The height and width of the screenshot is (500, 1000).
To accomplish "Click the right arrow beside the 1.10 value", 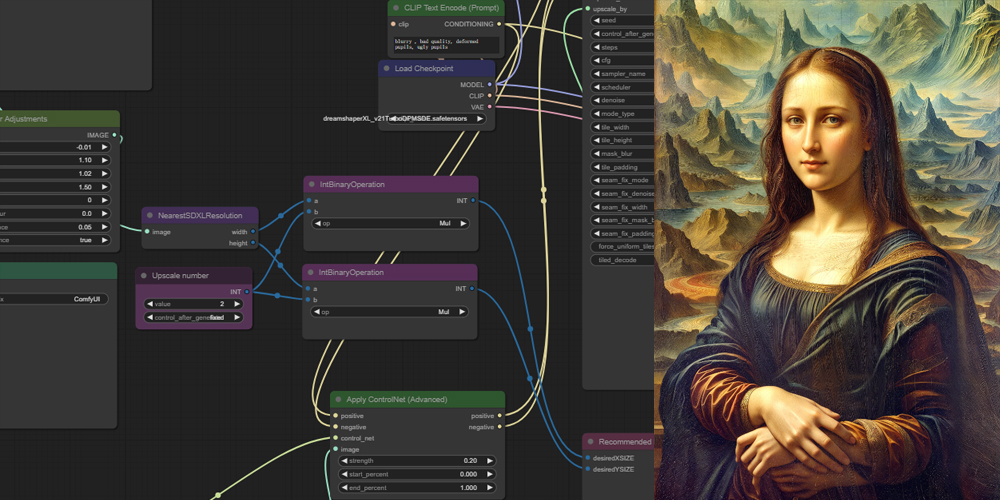I will [105, 160].
